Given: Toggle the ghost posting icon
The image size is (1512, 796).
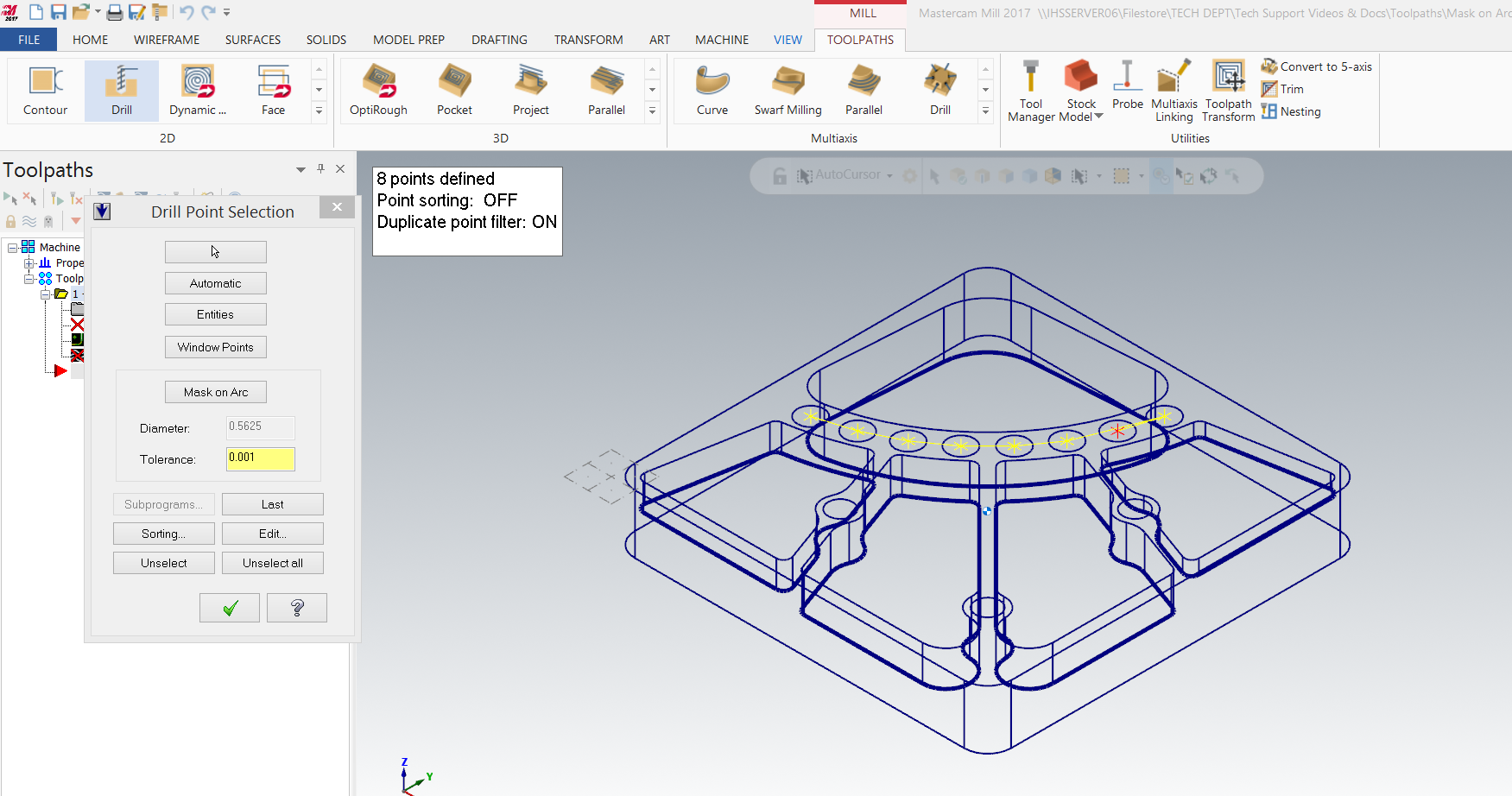Looking at the screenshot, I should coord(48,221).
